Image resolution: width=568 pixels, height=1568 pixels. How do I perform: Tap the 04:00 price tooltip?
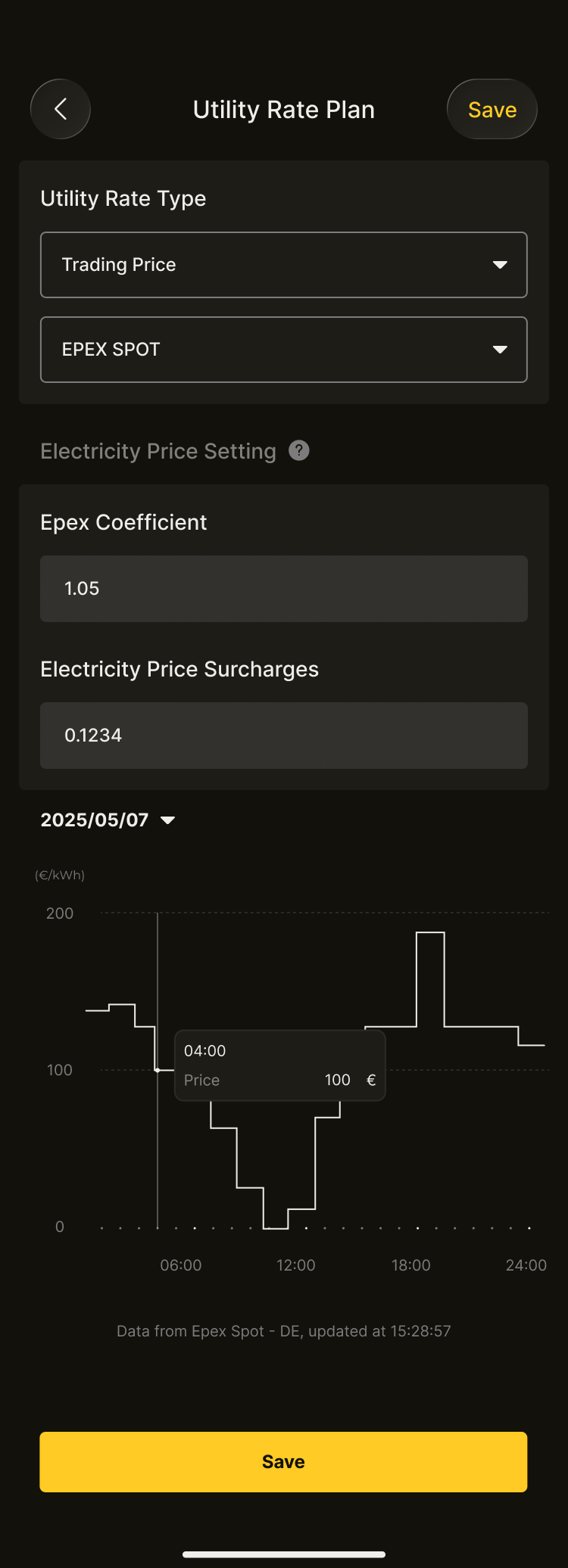tap(280, 1066)
